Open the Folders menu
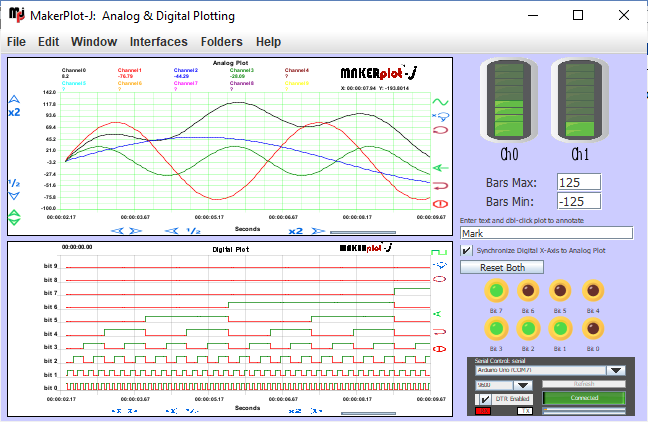 click(222, 42)
